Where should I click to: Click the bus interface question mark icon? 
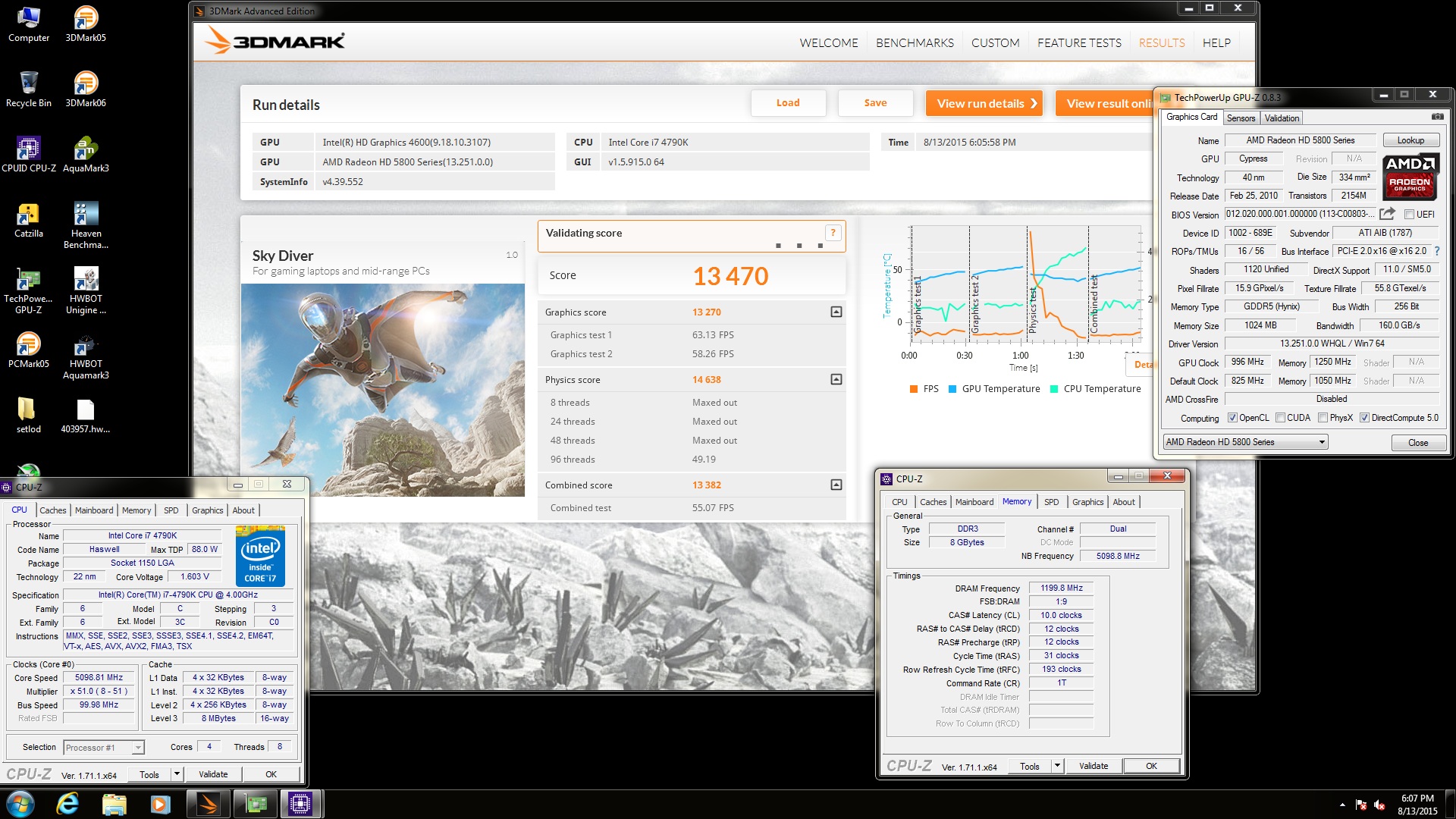click(1437, 251)
